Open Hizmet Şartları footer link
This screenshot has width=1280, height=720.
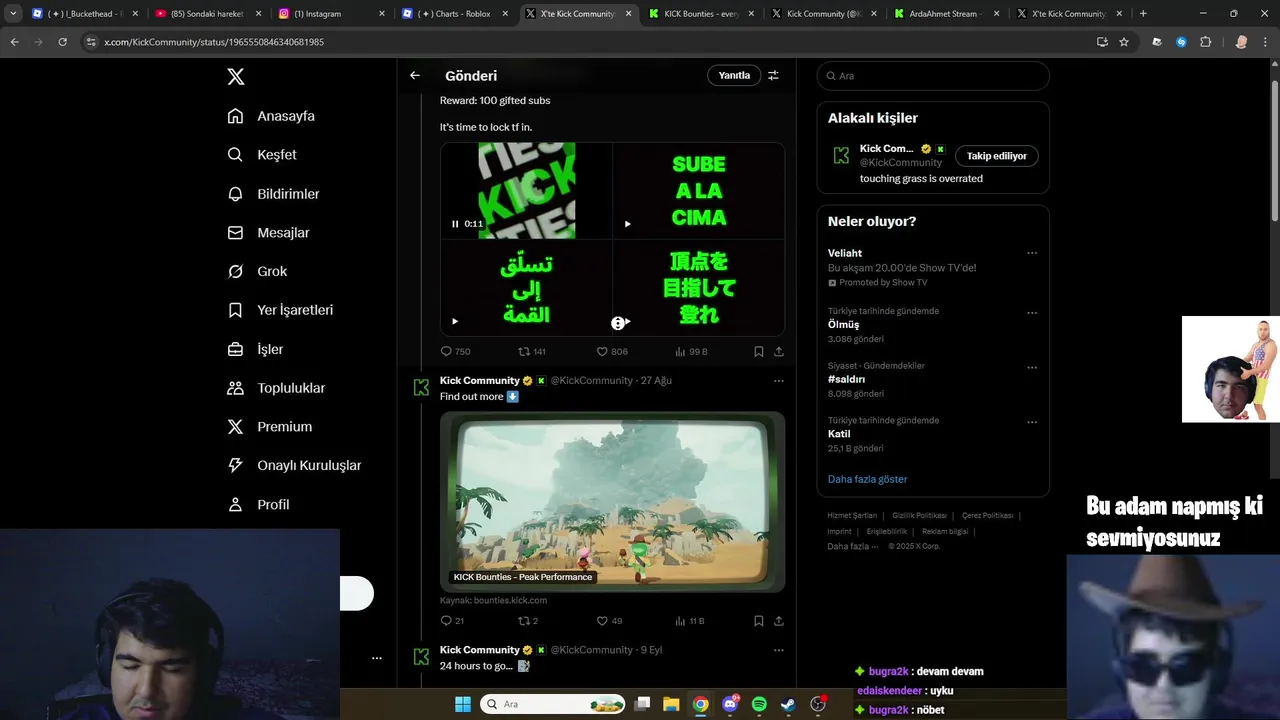pyautogui.click(x=852, y=516)
